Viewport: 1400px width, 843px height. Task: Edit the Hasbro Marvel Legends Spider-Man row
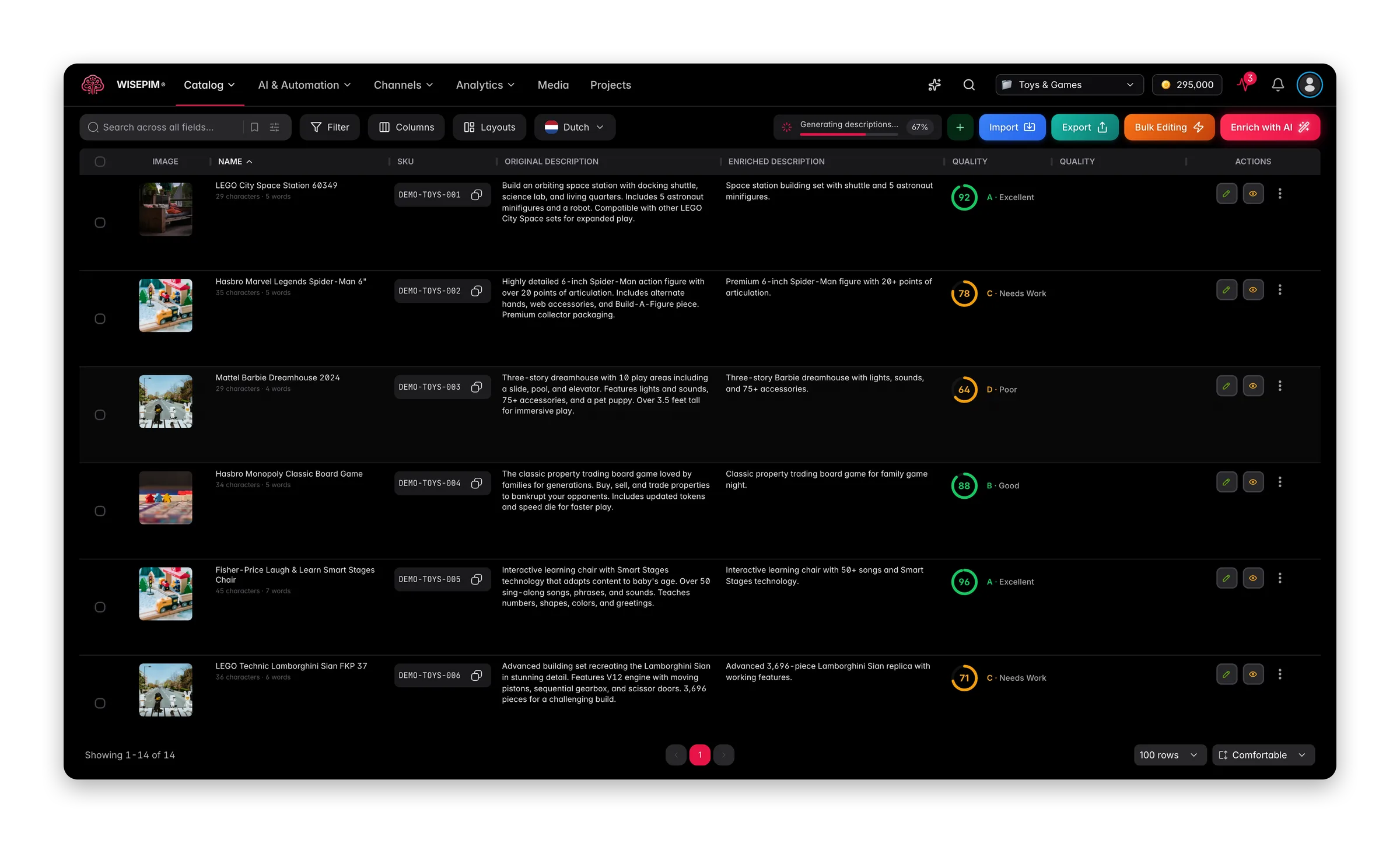click(1227, 290)
